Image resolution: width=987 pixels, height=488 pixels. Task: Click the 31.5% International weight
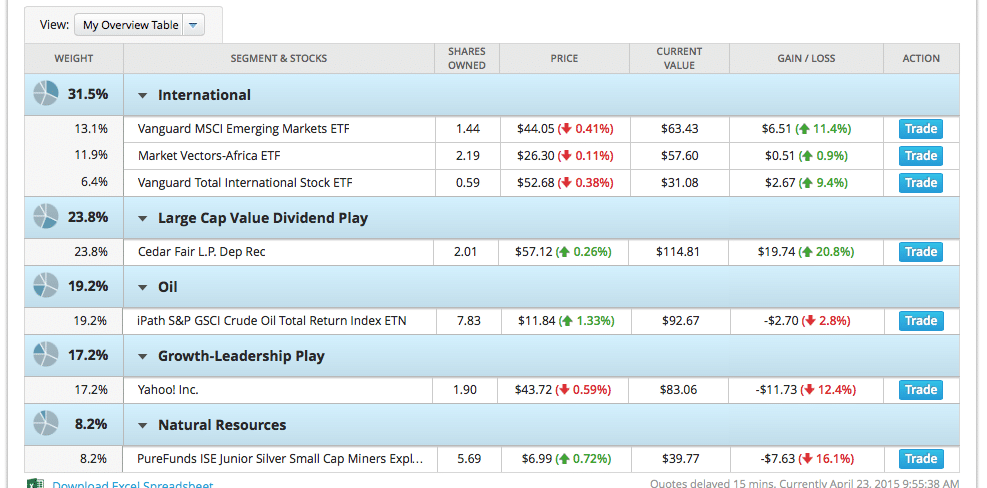coord(88,94)
